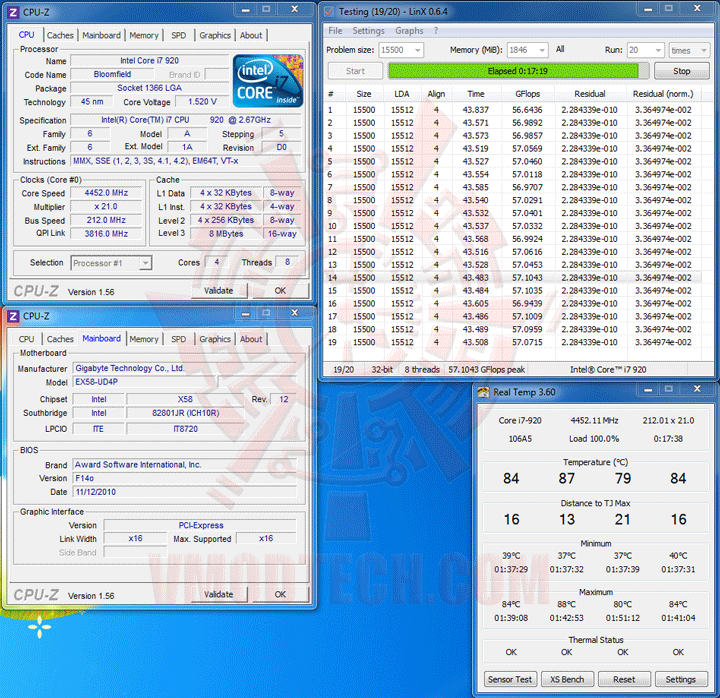Open About tab in lower CPU-Z window
Image resolution: width=720 pixels, height=698 pixels.
pos(251,339)
